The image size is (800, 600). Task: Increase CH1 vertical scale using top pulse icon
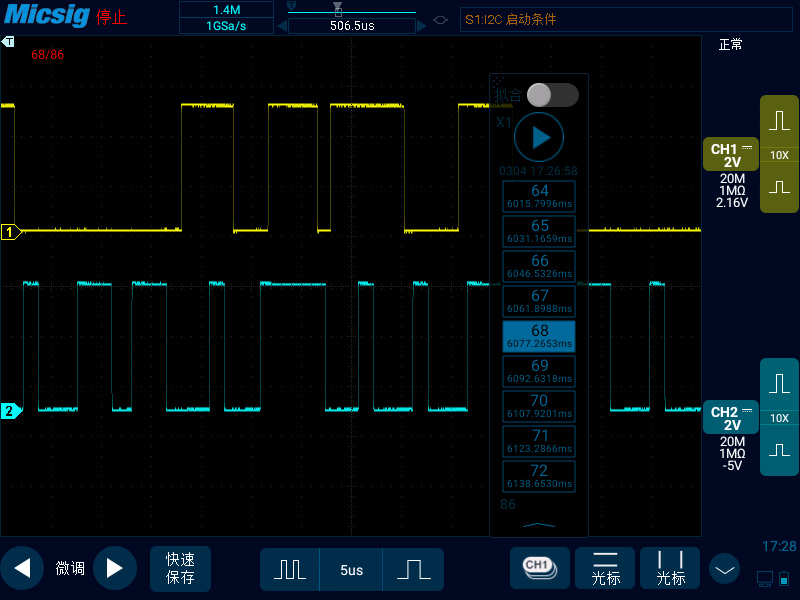coord(779,122)
